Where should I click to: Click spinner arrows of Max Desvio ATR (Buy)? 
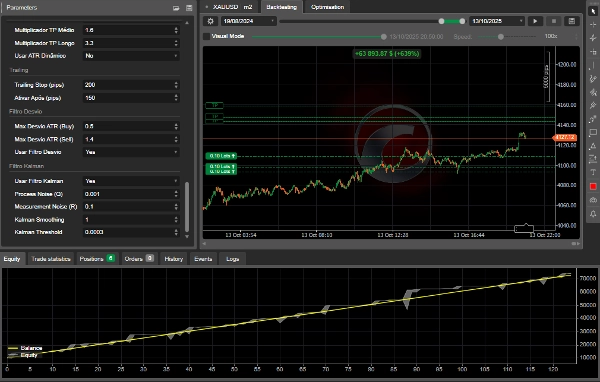coord(176,126)
